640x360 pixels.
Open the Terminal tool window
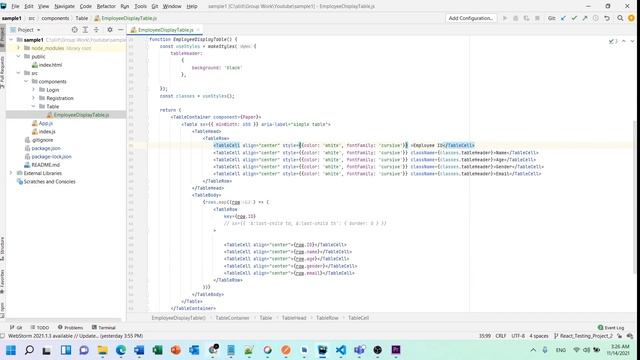(104, 327)
